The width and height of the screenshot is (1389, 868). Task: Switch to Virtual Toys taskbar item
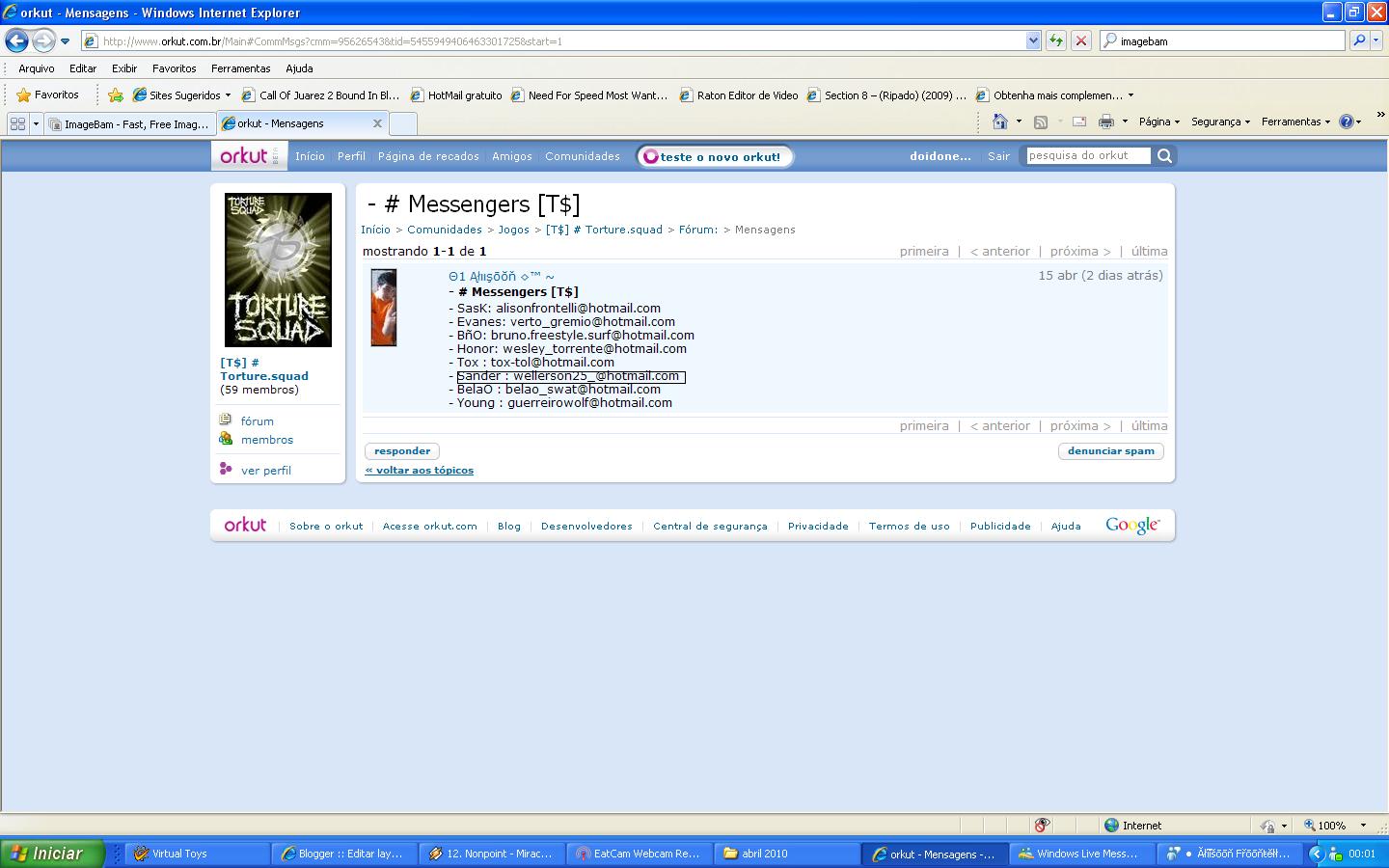point(198,854)
